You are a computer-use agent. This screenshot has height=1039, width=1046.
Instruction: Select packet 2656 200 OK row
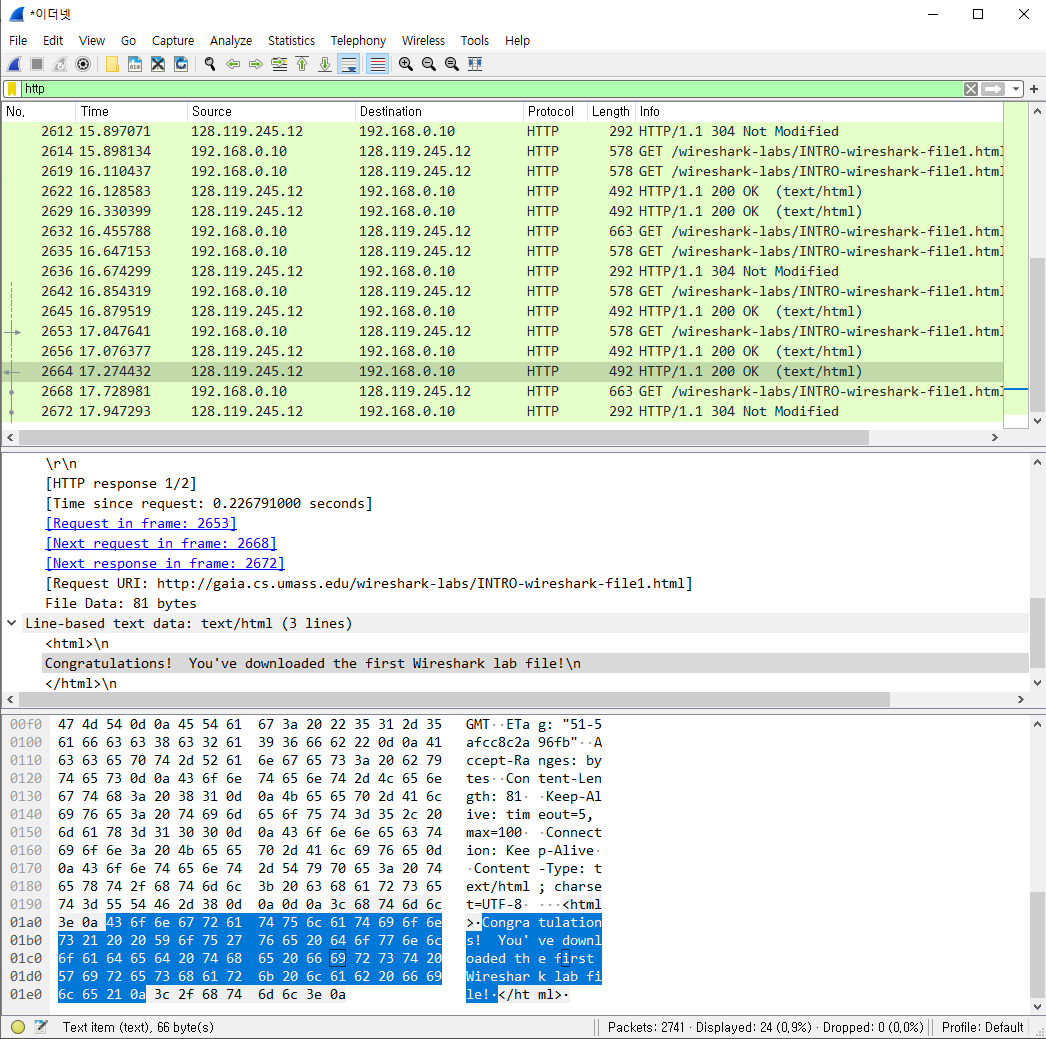click(x=502, y=351)
